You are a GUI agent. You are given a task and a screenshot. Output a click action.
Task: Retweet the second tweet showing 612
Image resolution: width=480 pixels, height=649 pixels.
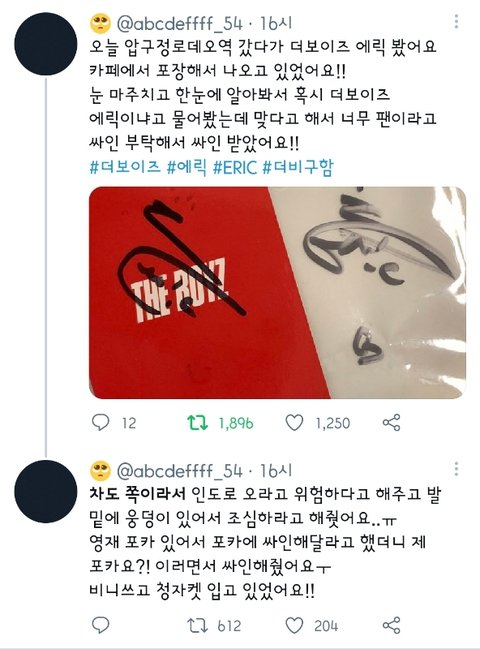click(197, 625)
